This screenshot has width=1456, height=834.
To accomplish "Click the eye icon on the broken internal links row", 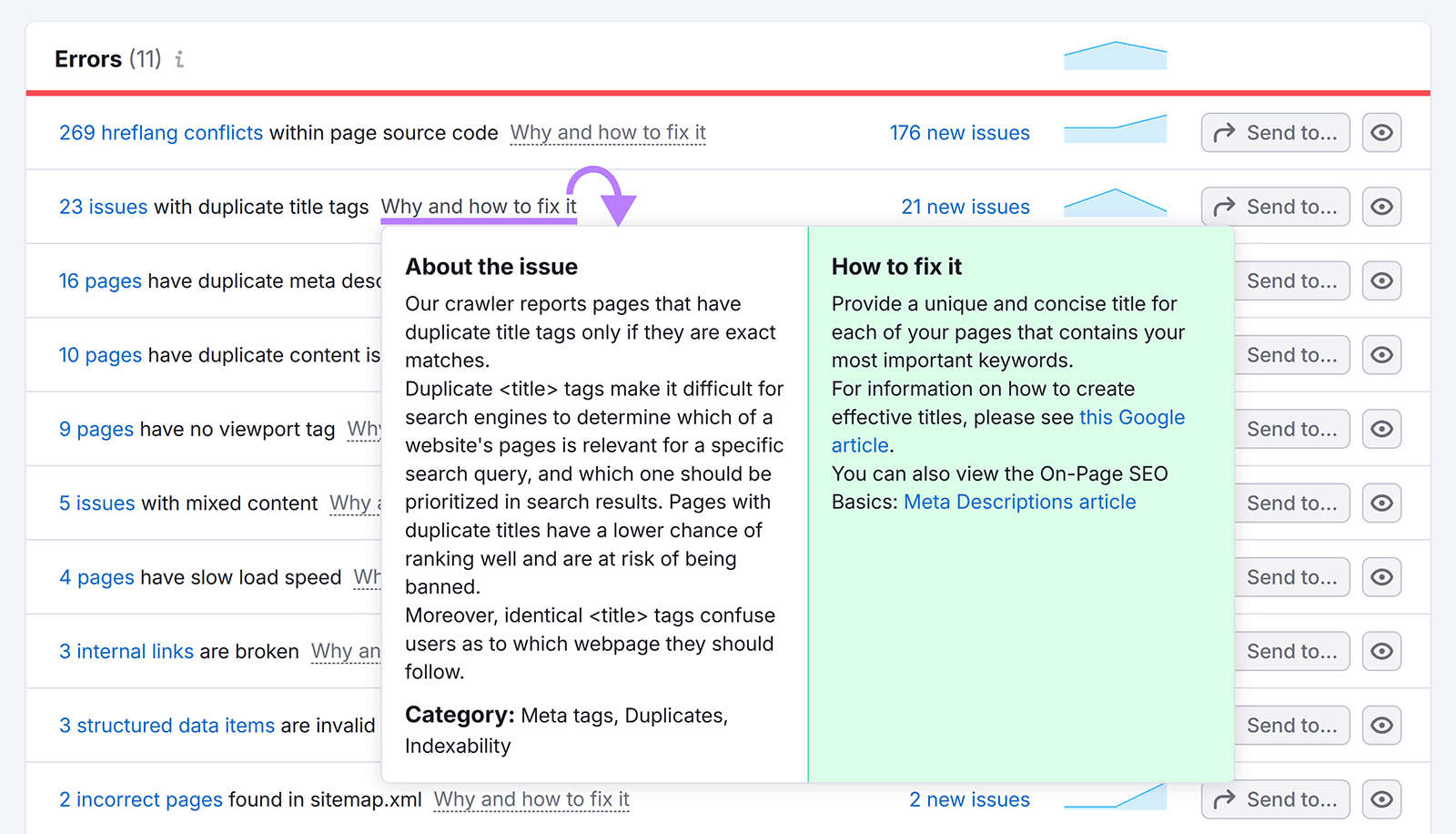I will 1381,651.
